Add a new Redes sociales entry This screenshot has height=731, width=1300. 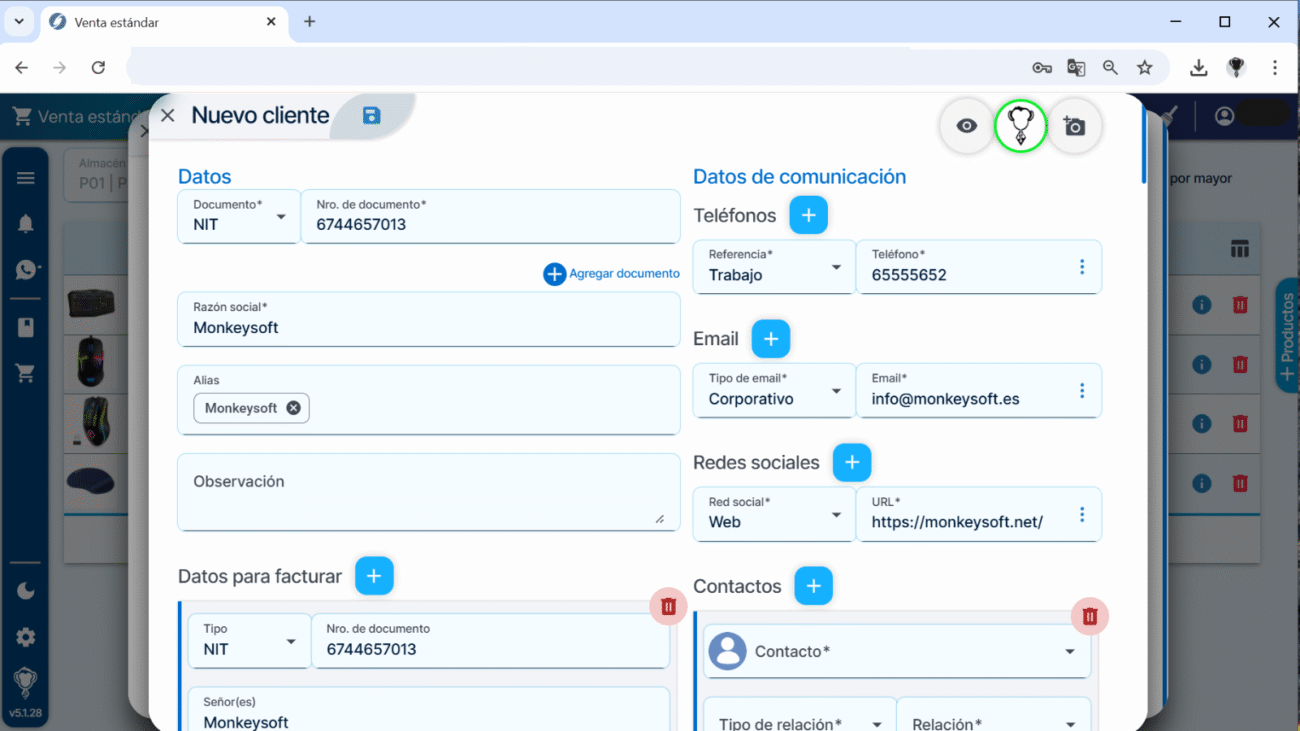[x=851, y=462]
